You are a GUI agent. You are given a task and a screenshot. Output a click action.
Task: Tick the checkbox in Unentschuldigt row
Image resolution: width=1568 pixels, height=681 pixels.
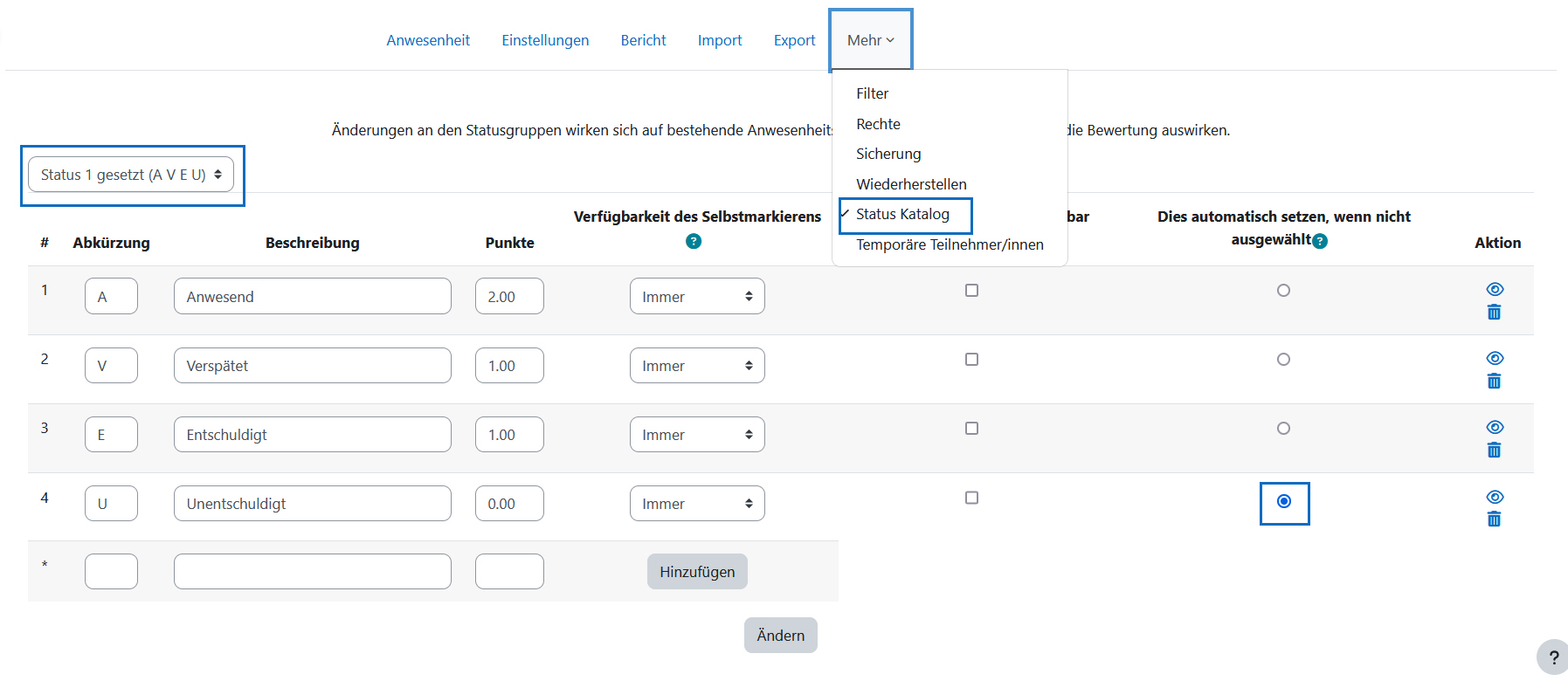(x=971, y=498)
